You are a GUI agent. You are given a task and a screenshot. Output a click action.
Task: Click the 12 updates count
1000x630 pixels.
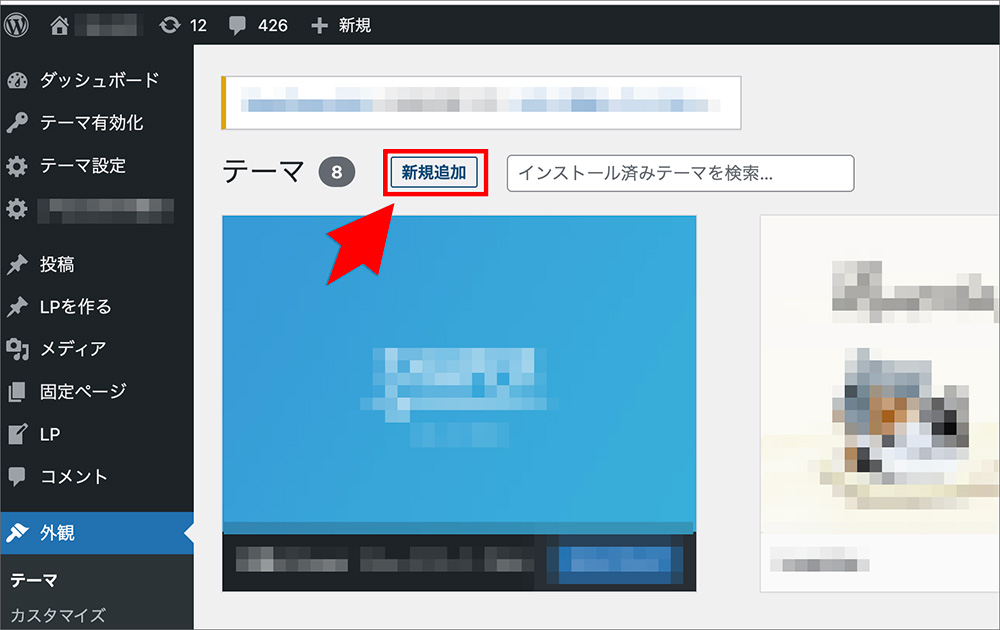point(198,26)
